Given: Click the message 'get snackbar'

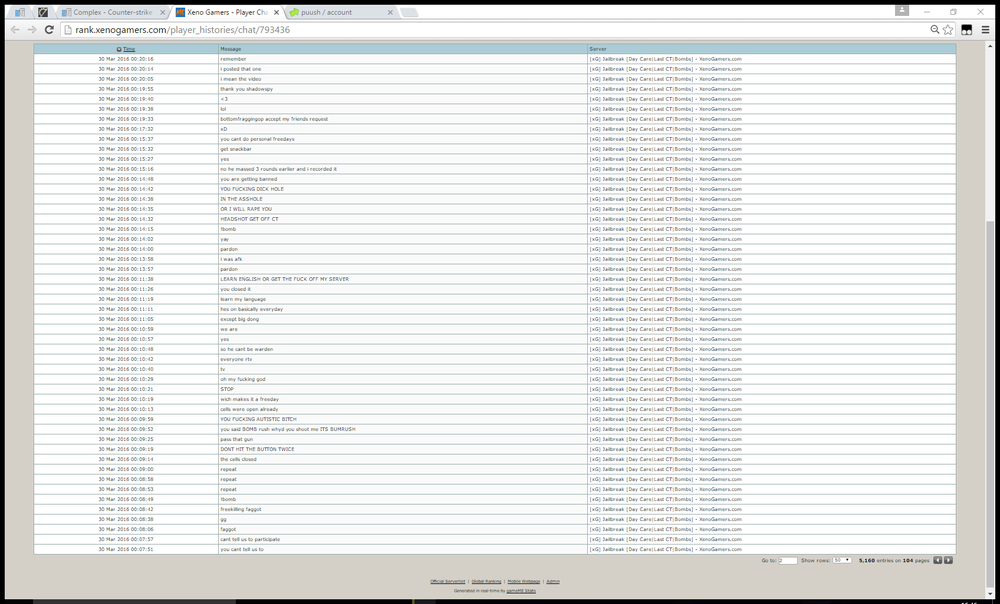Looking at the screenshot, I should pyautogui.click(x=236, y=149).
